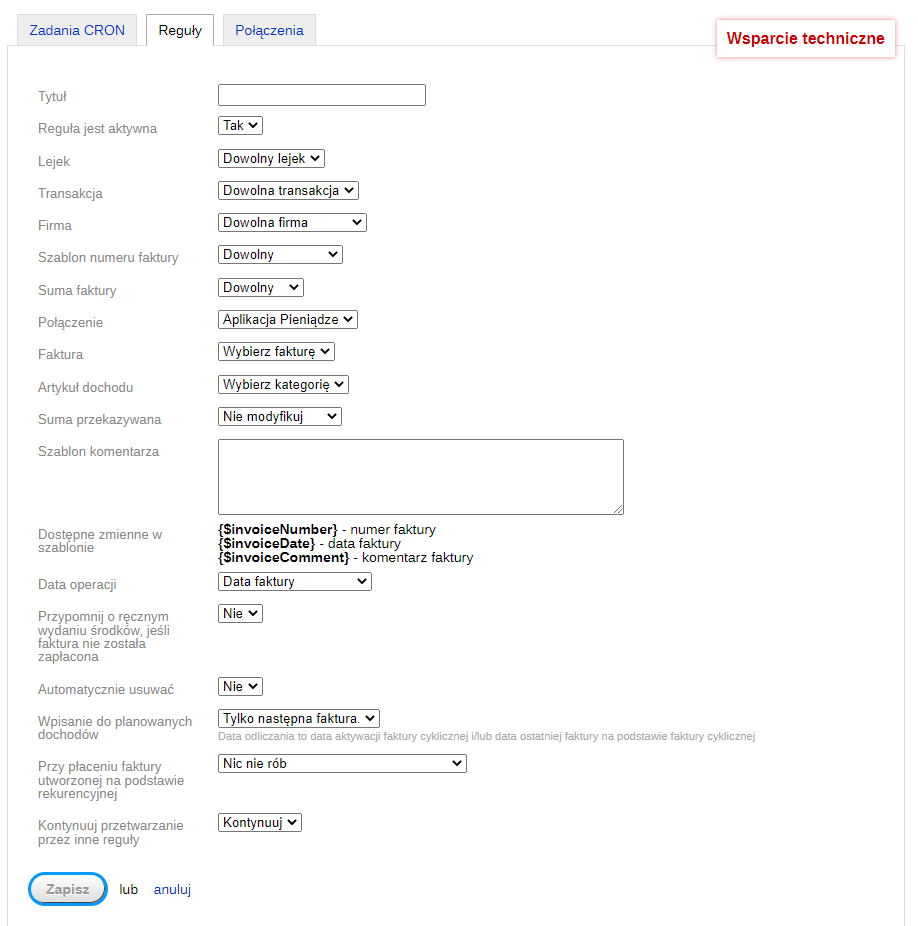Open the Szablon numeru faktury dropdown
This screenshot has width=918, height=926.
[280, 255]
